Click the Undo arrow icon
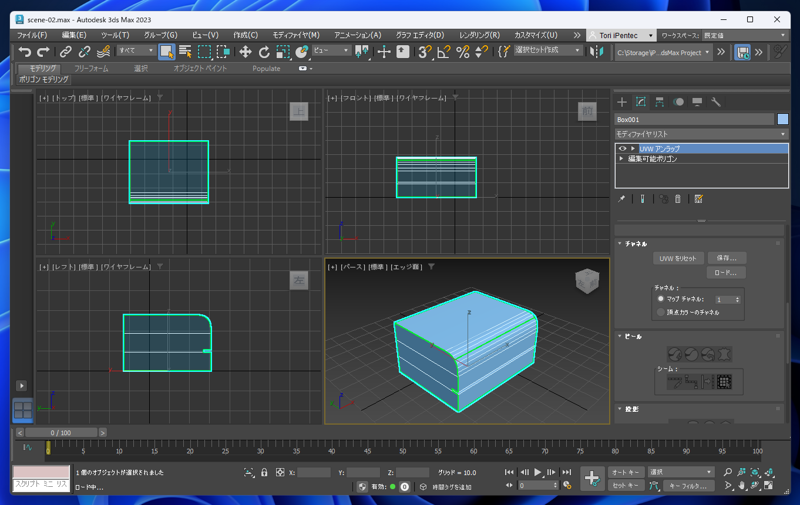Viewport: 800px width, 505px height. [x=24, y=52]
